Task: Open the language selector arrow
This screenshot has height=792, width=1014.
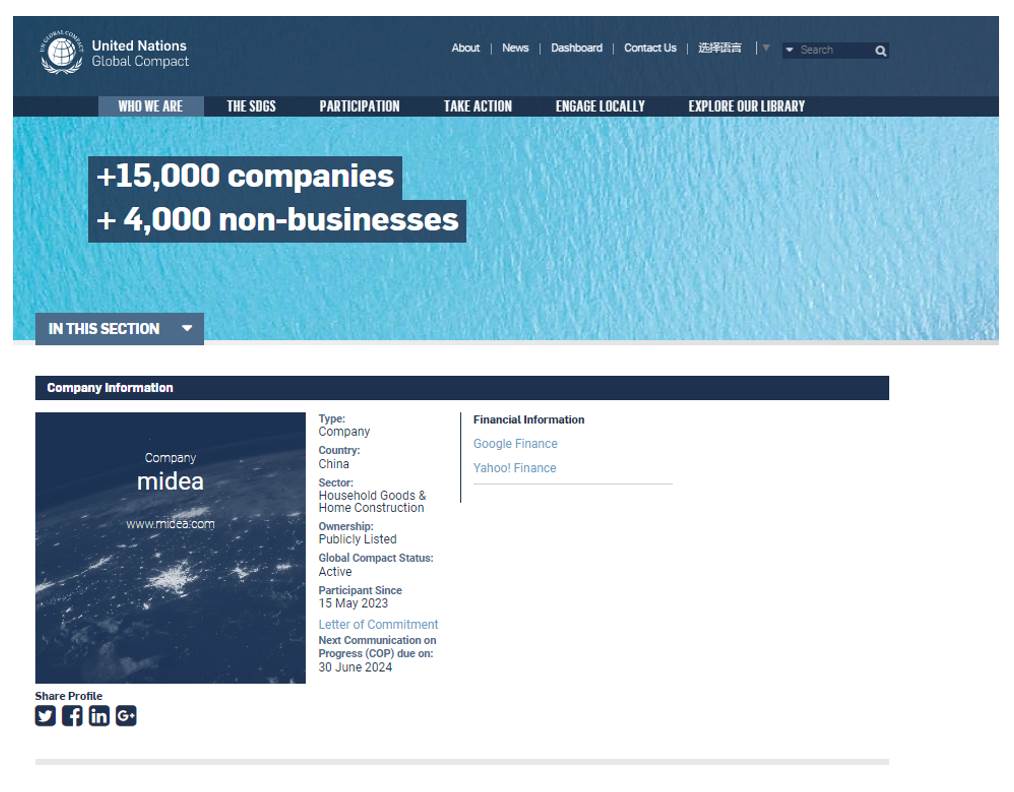Action: coord(766,48)
